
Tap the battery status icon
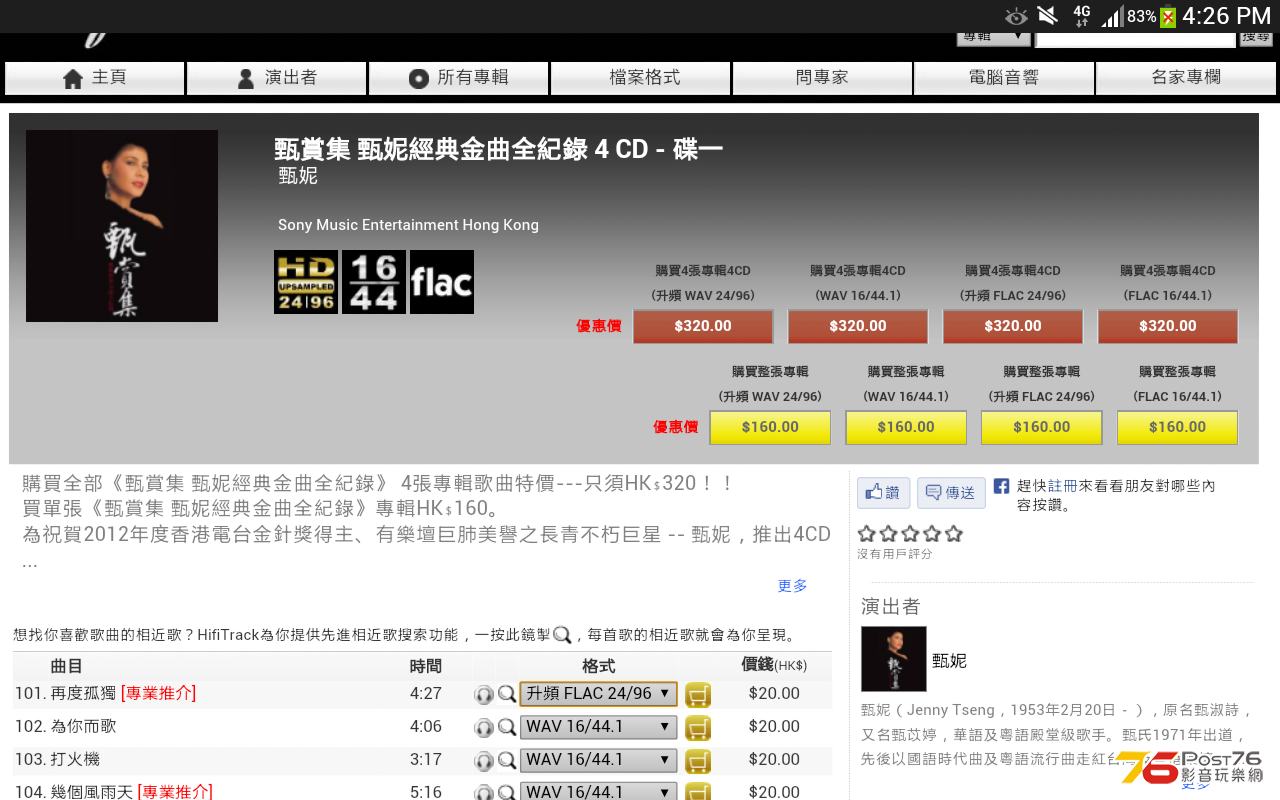click(x=1167, y=17)
